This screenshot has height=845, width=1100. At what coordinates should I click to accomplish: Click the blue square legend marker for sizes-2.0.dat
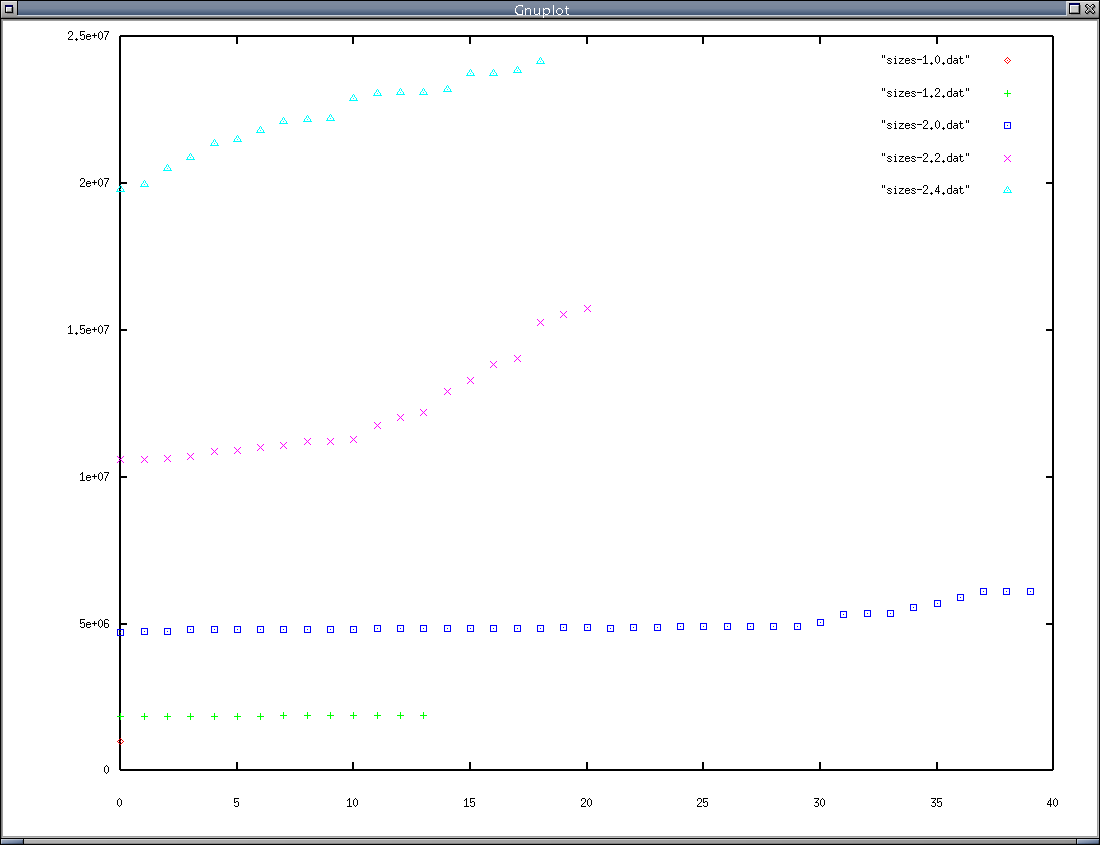click(x=1007, y=126)
